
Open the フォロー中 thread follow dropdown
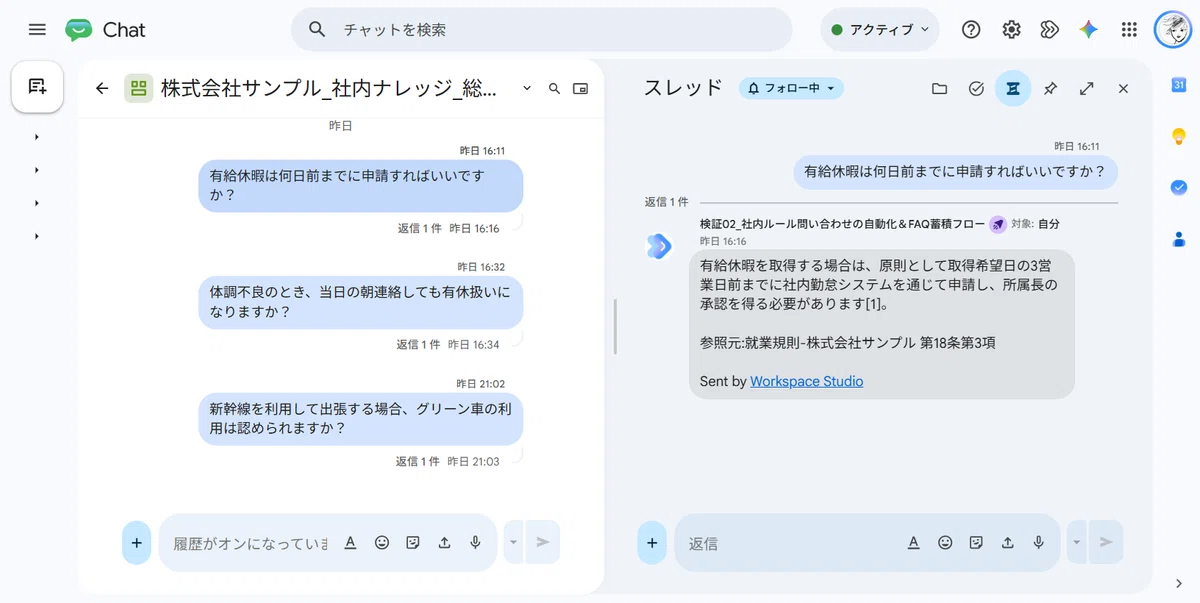coord(791,88)
